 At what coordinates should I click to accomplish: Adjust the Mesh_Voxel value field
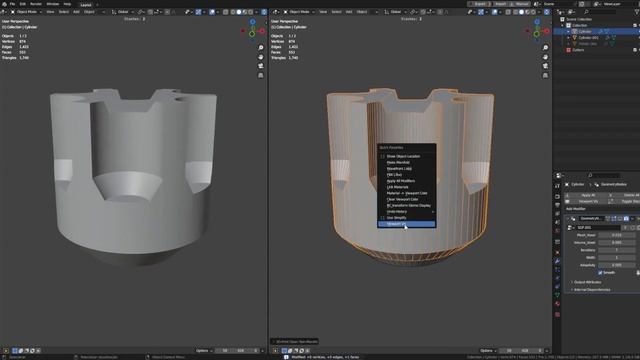click(617, 235)
